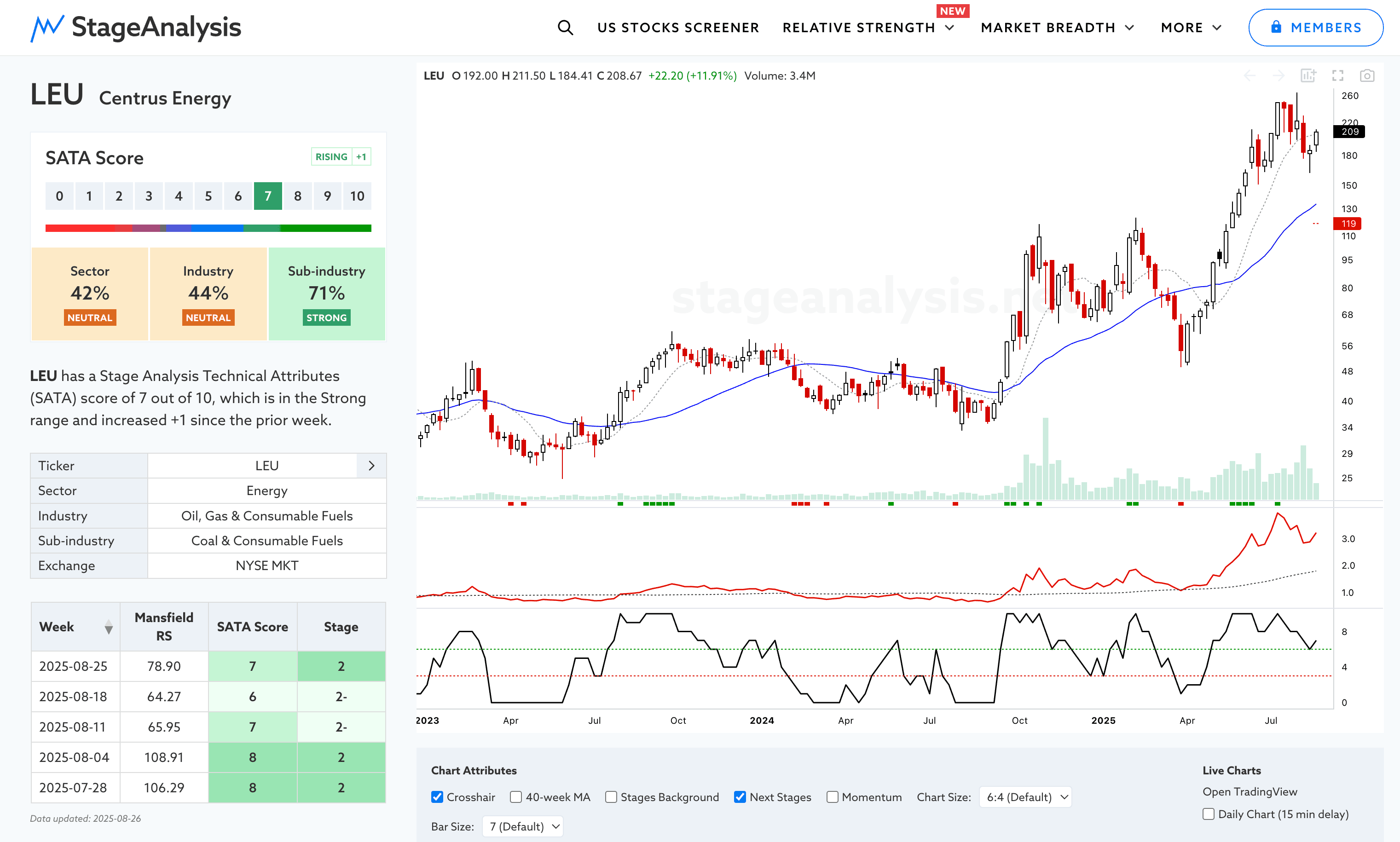Image resolution: width=1400 pixels, height=842 pixels.
Task: Click the NYSE MKT exchange cell
Action: pos(267,565)
